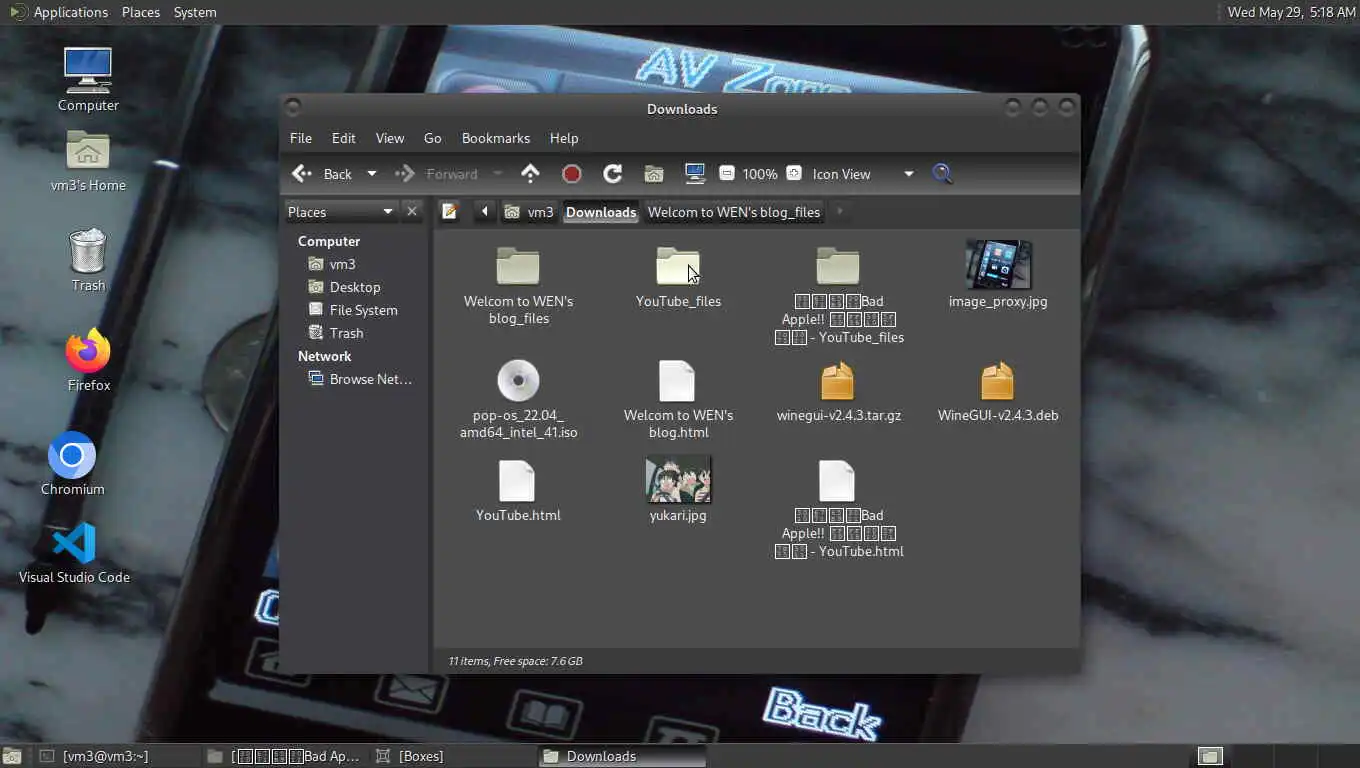Open the Icon View mode dropdown
Image resolution: width=1360 pixels, height=768 pixels.
pos(863,174)
